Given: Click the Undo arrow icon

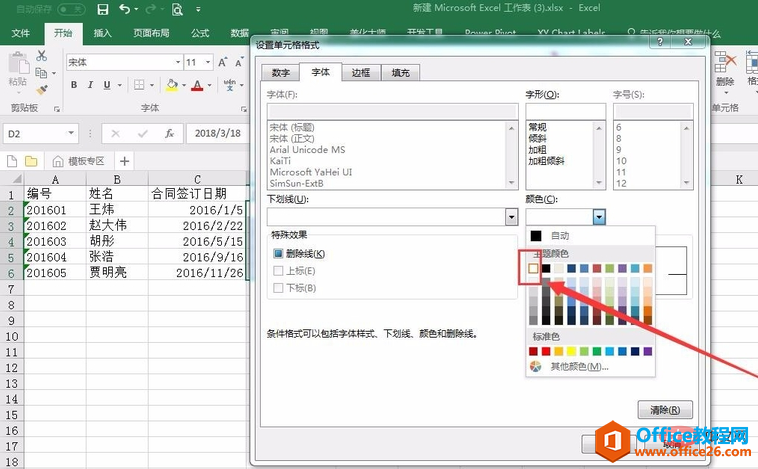Looking at the screenshot, I should point(125,9).
